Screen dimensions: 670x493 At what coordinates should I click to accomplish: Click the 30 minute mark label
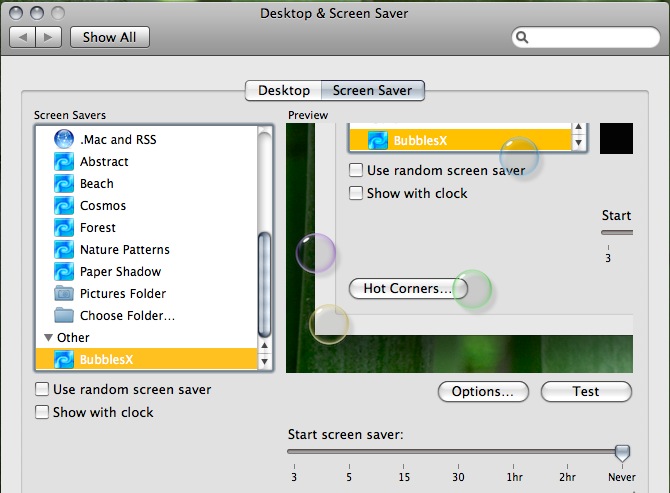[458, 477]
